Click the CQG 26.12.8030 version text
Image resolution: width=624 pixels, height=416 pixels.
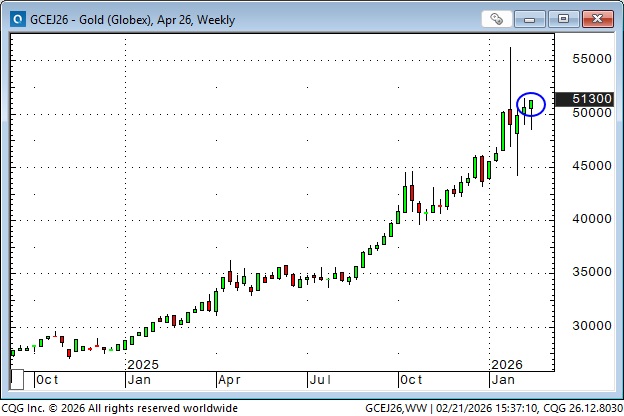(582, 408)
